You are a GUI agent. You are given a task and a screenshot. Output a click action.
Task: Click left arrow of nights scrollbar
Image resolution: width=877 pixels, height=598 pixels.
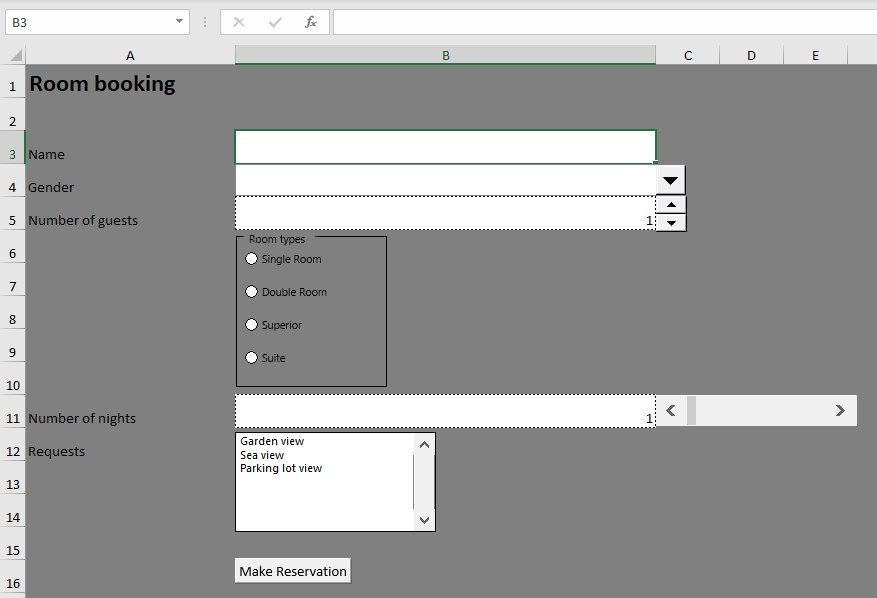coord(671,410)
